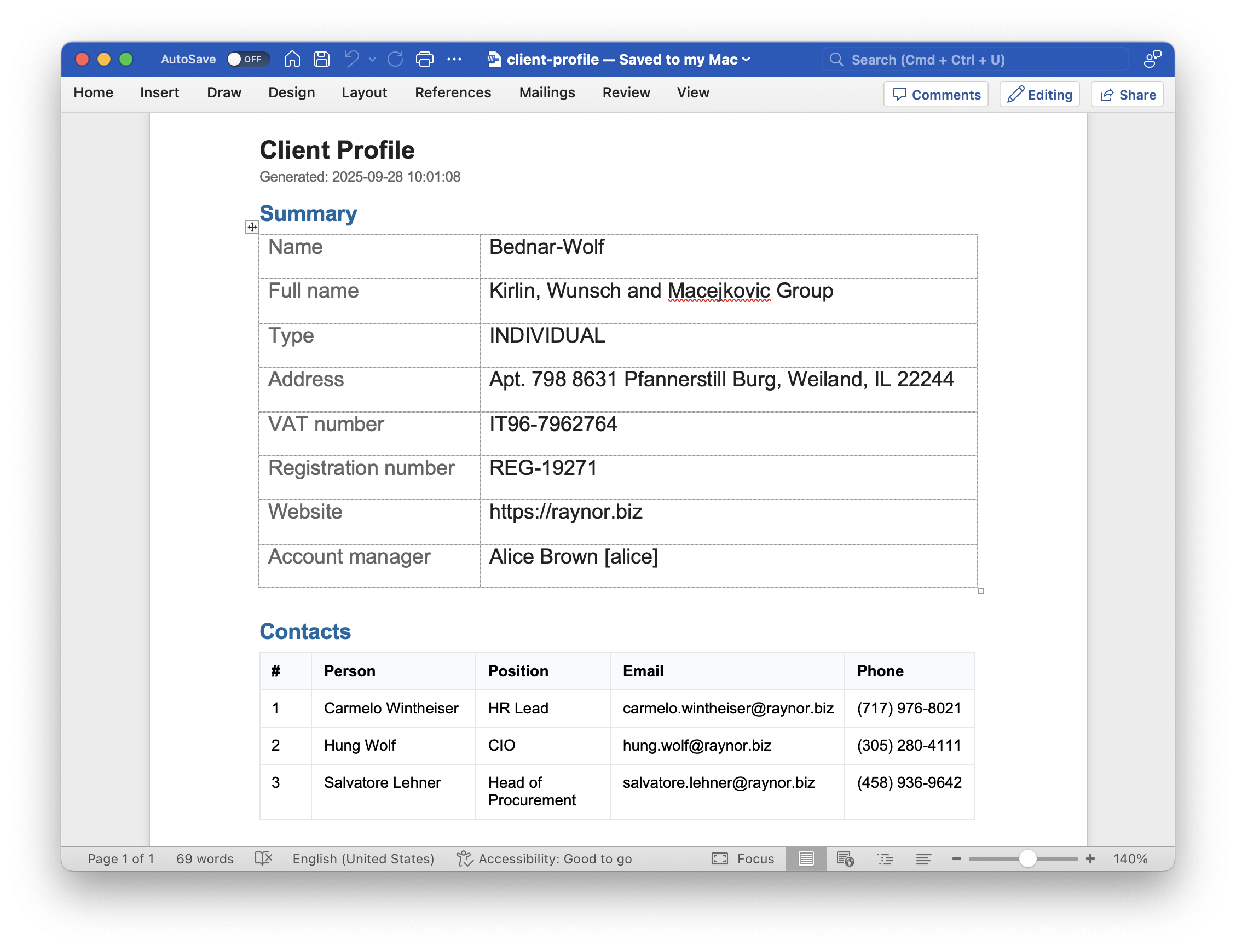Open the Layout tab

point(364,92)
